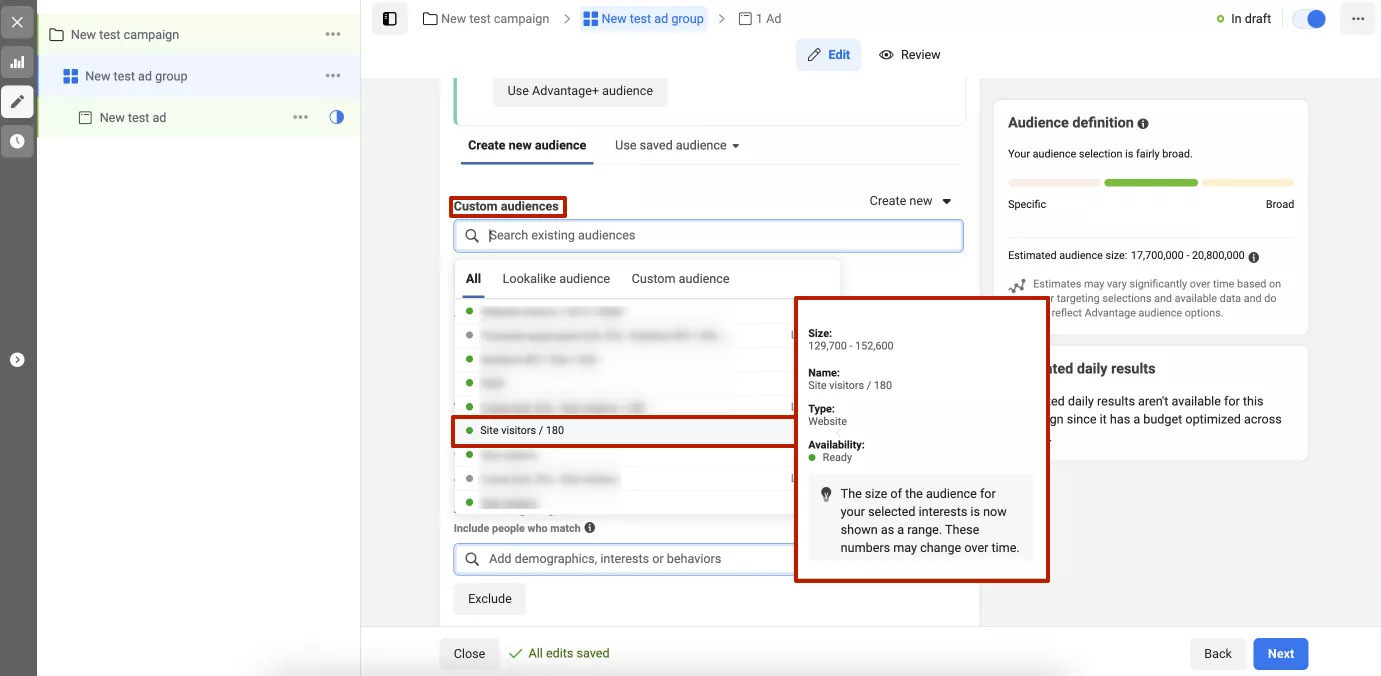Screen dimensions: 1381x676
Task: Click Use Advantage+ audience button
Action: [x=580, y=91]
